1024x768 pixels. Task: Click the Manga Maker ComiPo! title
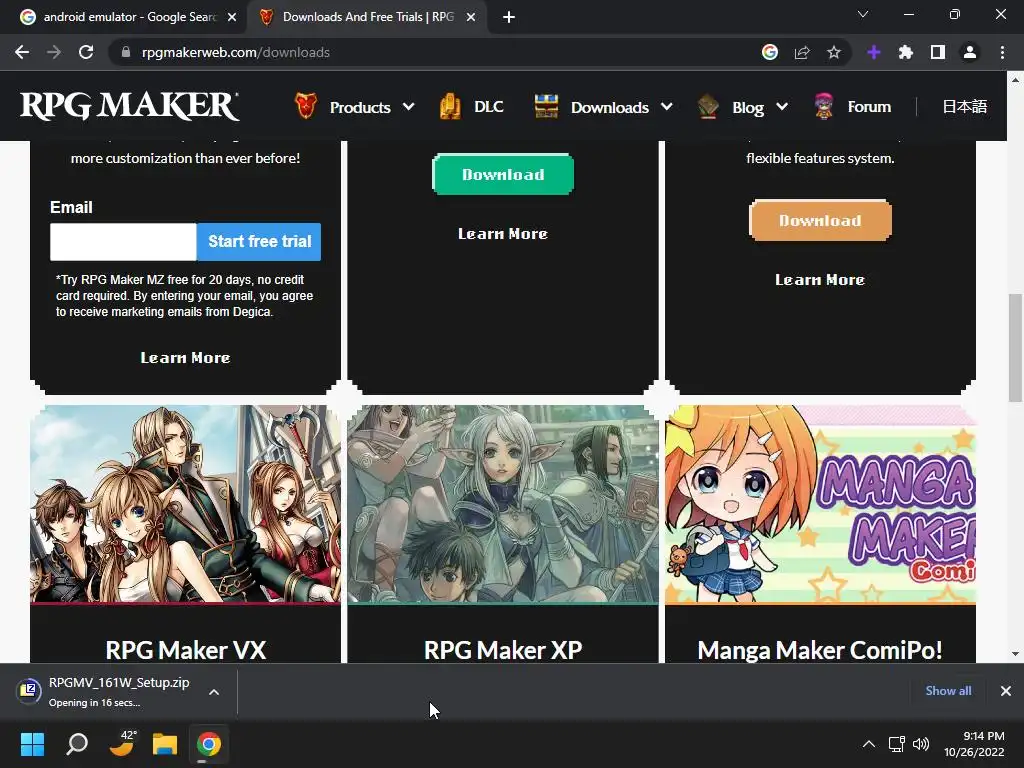tap(820, 650)
